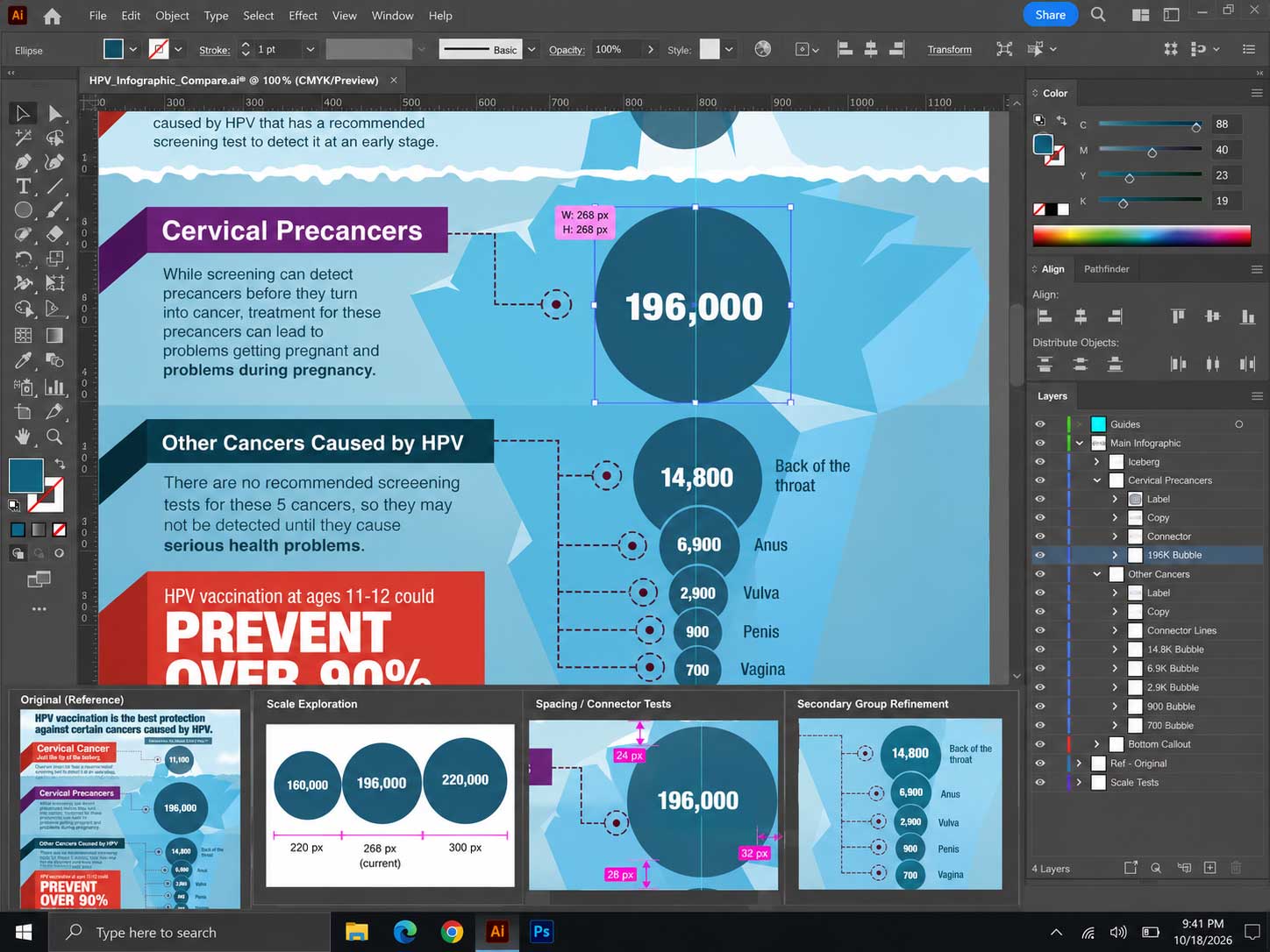Click the Share button
Viewport: 1270px width, 952px height.
(x=1050, y=15)
